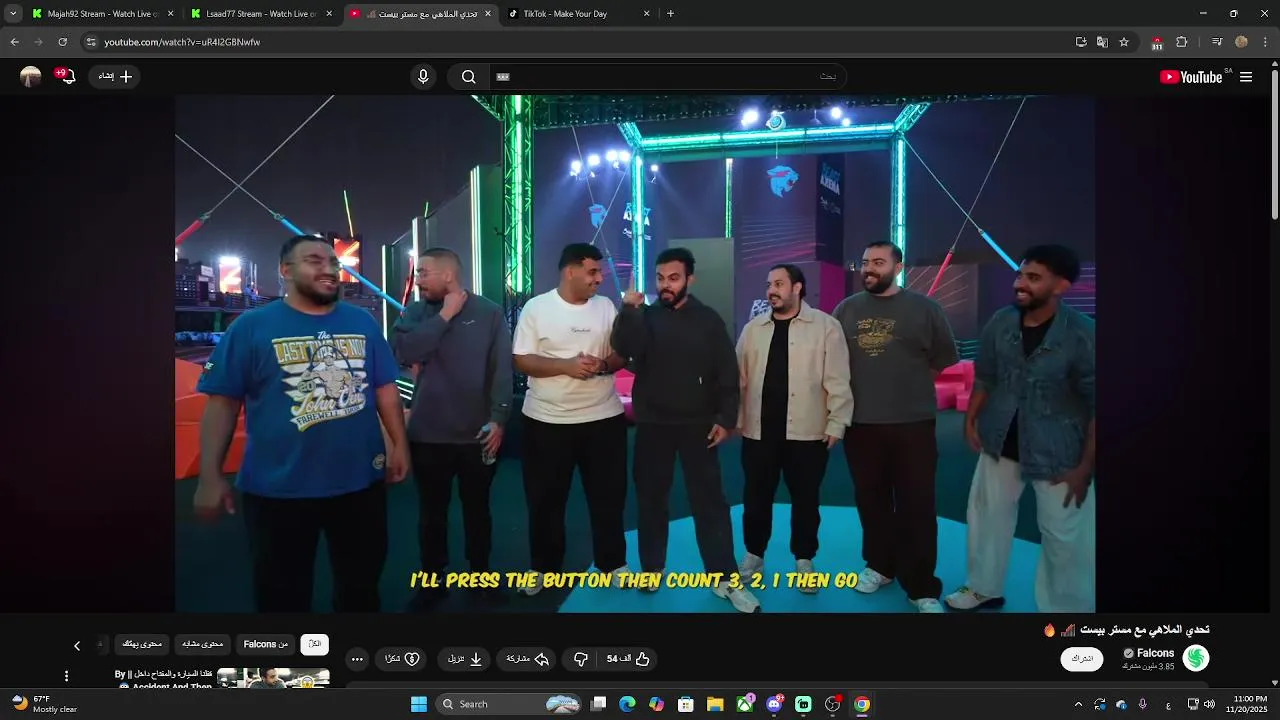Open the on-screen keyboard icon in search box
Viewport: 1280px width, 720px height.
[503, 77]
